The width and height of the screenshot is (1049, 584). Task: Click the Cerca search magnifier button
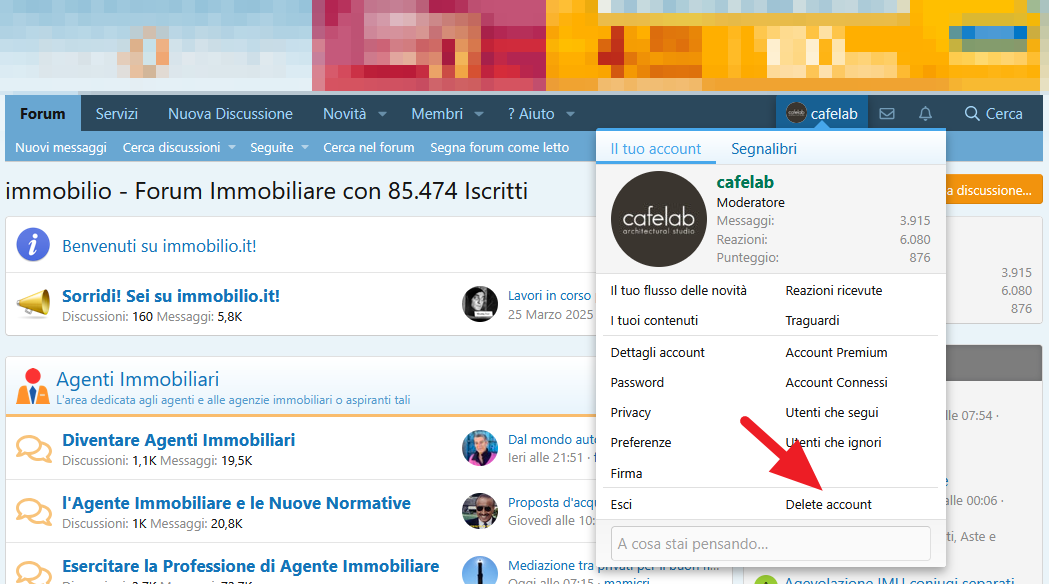click(993, 114)
